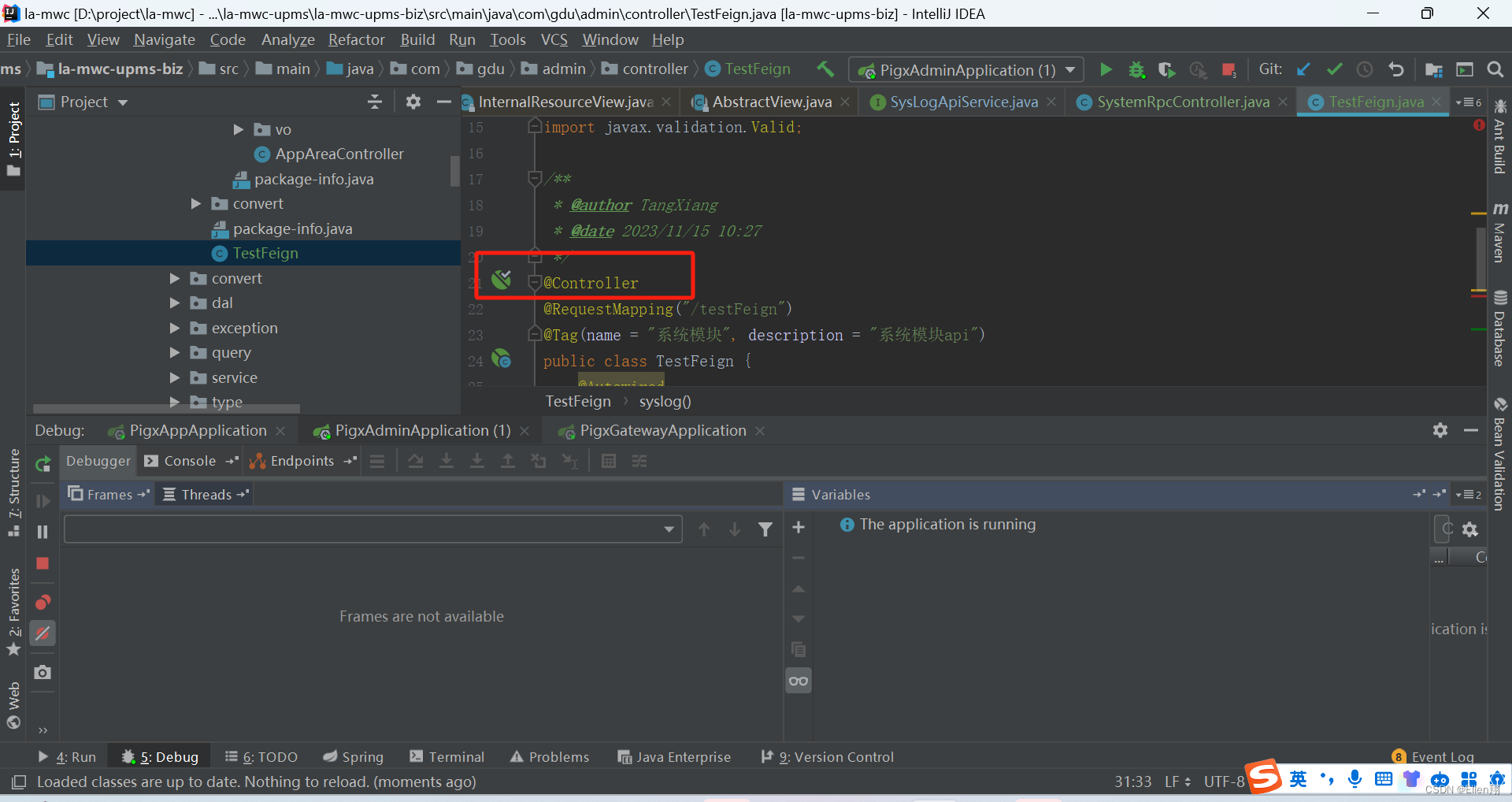Show watches with the glasses icon
The height and width of the screenshot is (802, 1512).
coord(799,681)
